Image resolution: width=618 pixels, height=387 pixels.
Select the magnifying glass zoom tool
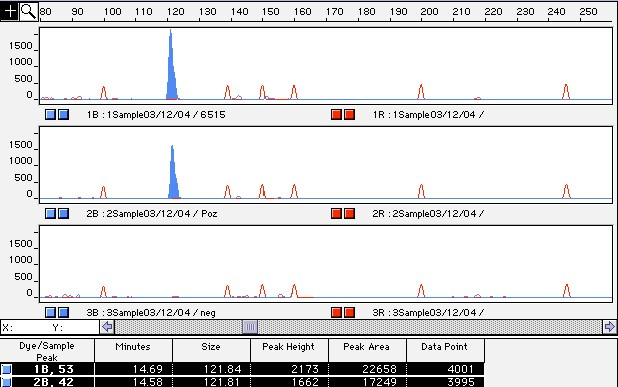tap(28, 11)
